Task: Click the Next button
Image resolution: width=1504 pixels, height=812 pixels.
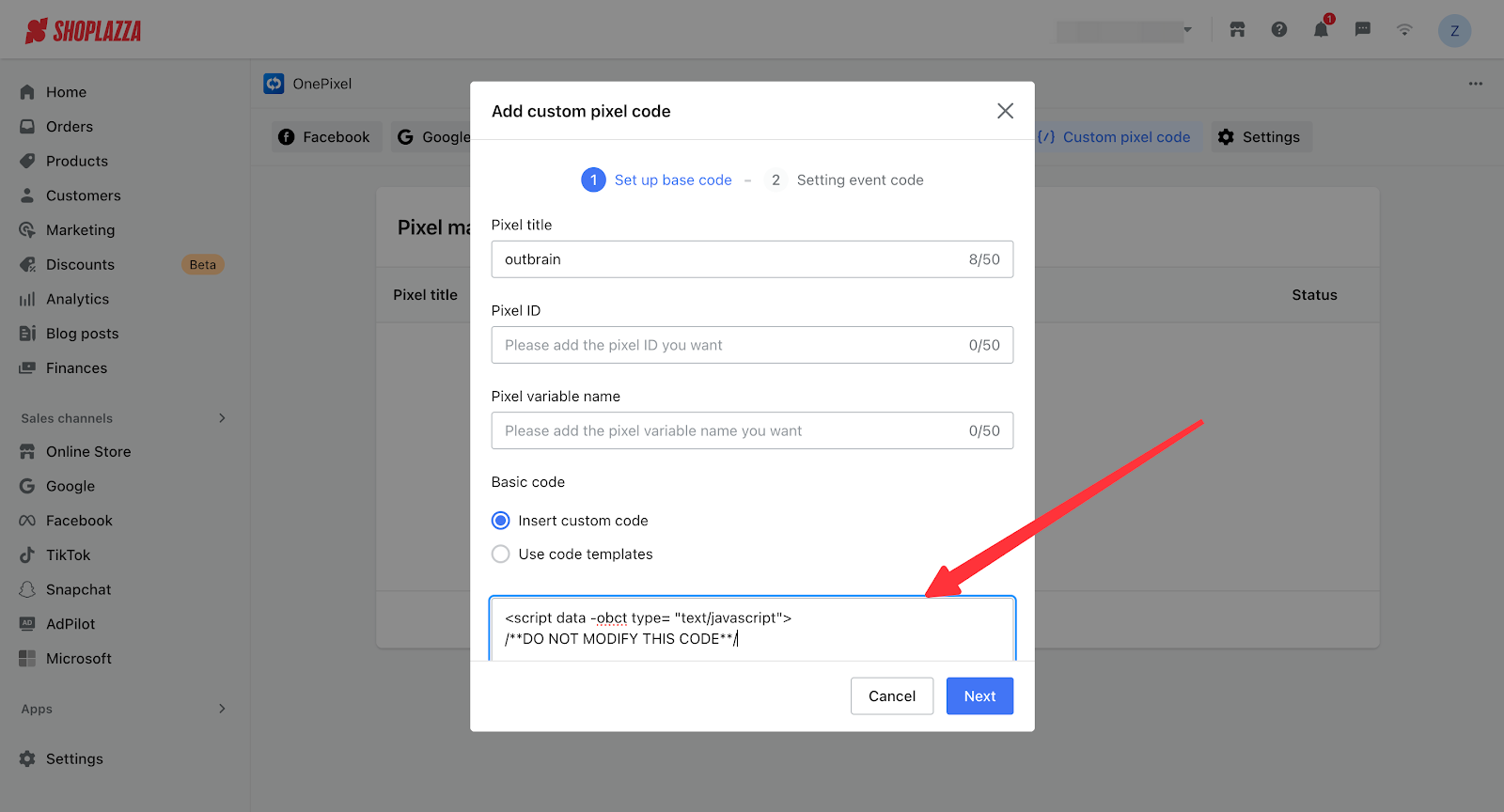Action: (x=979, y=696)
